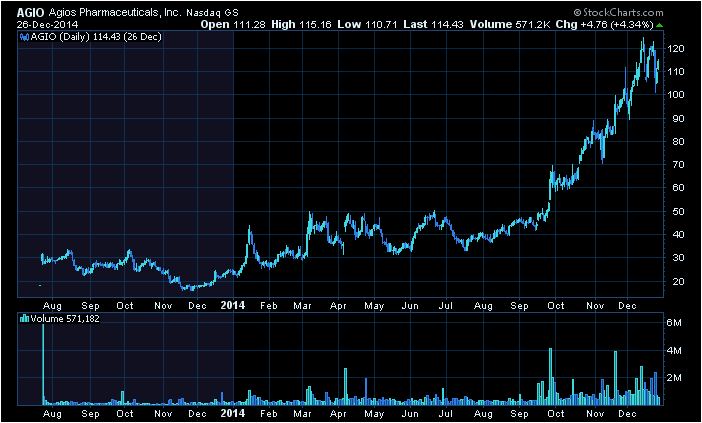The height and width of the screenshot is (423, 702).
Task: Click the 110 price axis label
Action: [674, 72]
